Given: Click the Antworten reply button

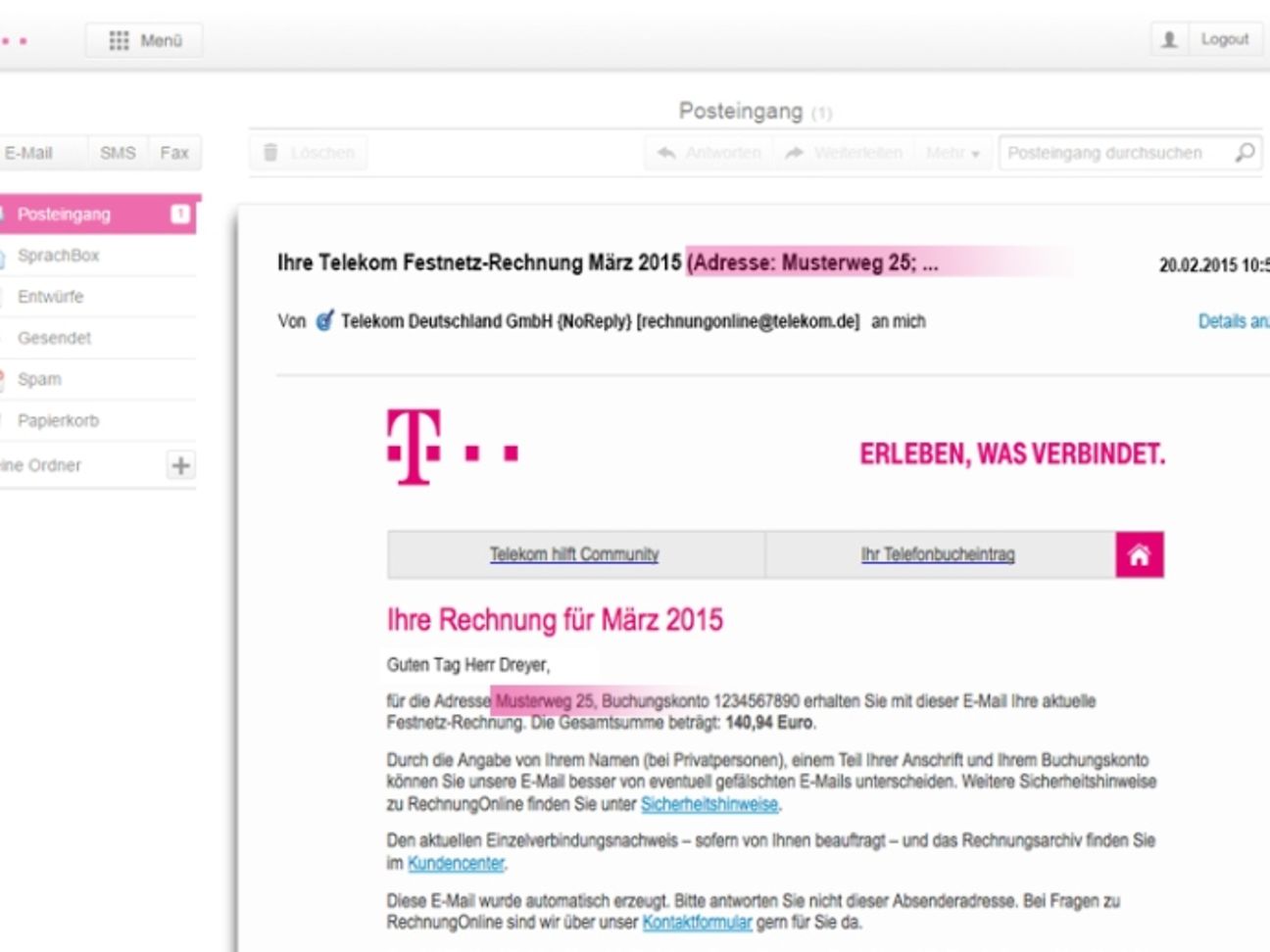Looking at the screenshot, I should tap(708, 153).
